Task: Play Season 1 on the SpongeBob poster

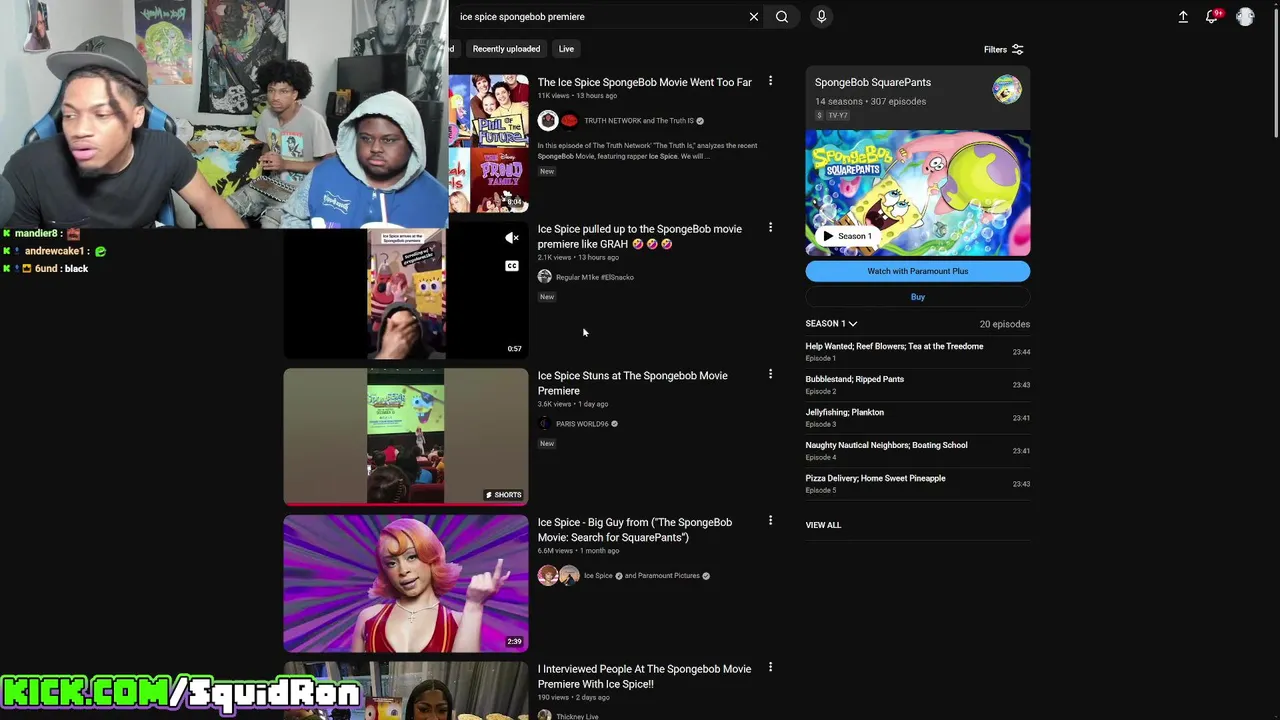Action: pyautogui.click(x=848, y=236)
